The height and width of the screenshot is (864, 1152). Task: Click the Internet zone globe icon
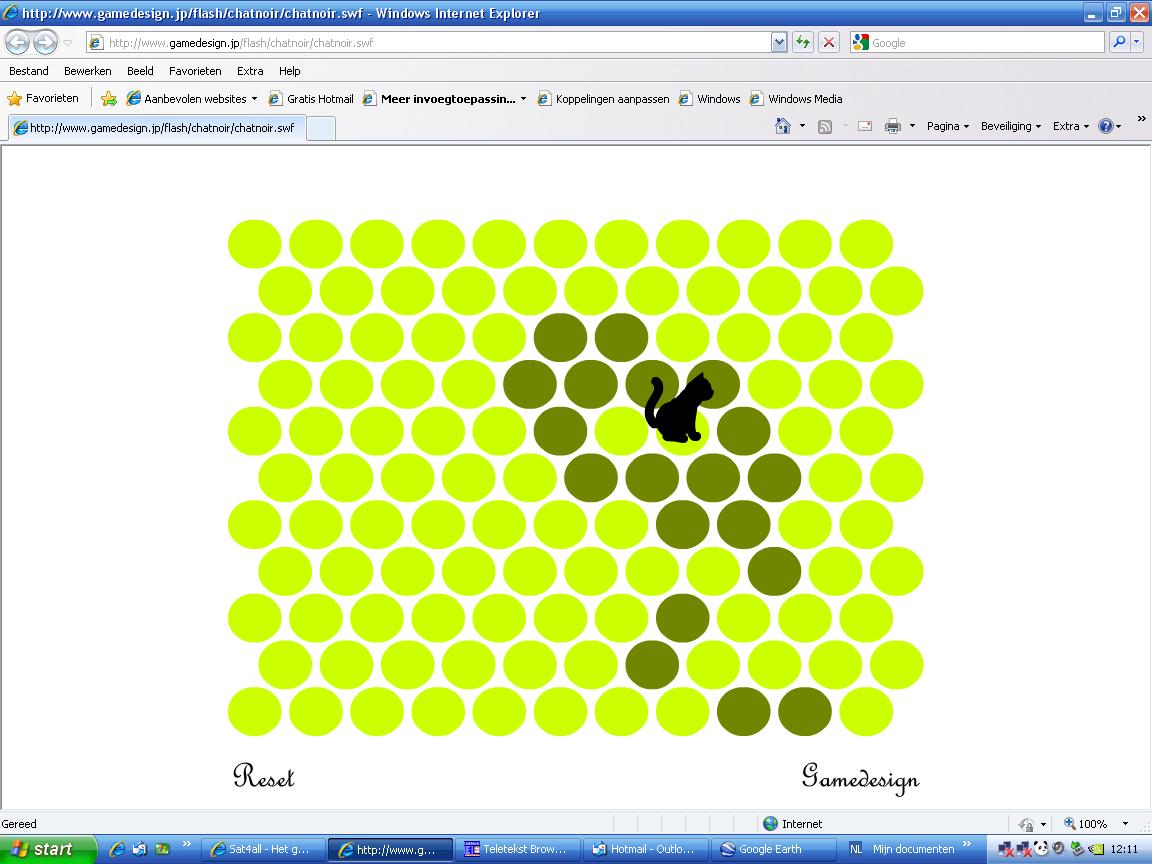point(771,824)
